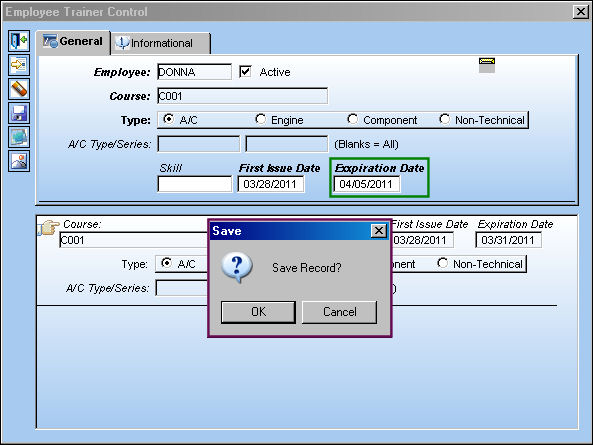593x445 pixels.
Task: Click lower Expiration Date 03/31/2011 field
Action: [x=508, y=240]
